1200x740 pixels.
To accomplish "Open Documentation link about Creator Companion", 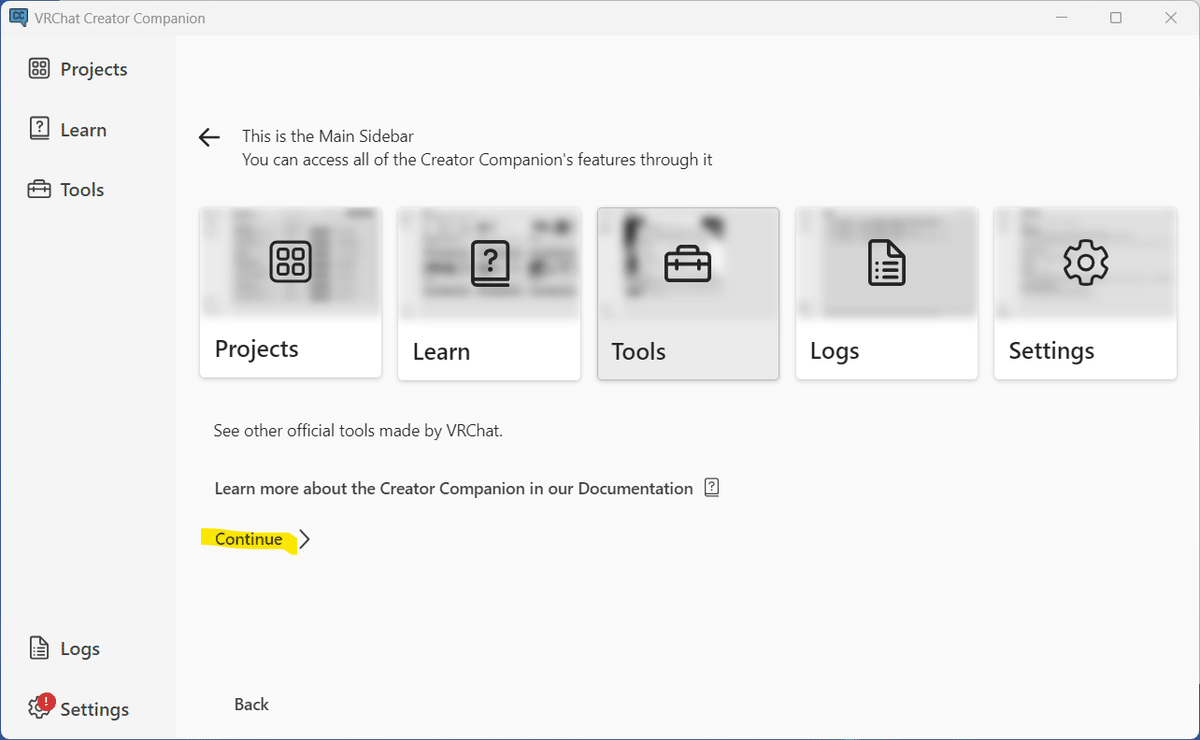I will click(x=467, y=488).
